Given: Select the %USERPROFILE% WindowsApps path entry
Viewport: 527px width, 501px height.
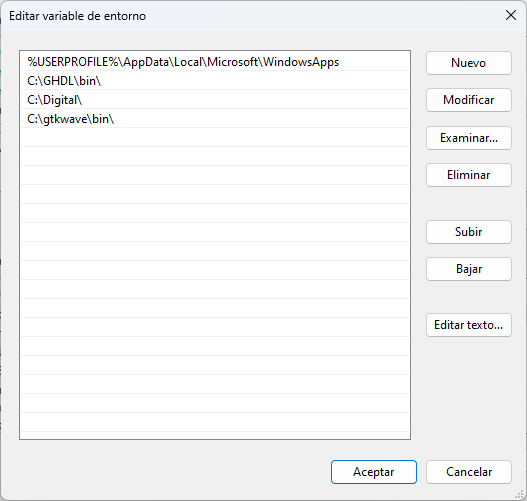Looking at the screenshot, I should (x=215, y=62).
